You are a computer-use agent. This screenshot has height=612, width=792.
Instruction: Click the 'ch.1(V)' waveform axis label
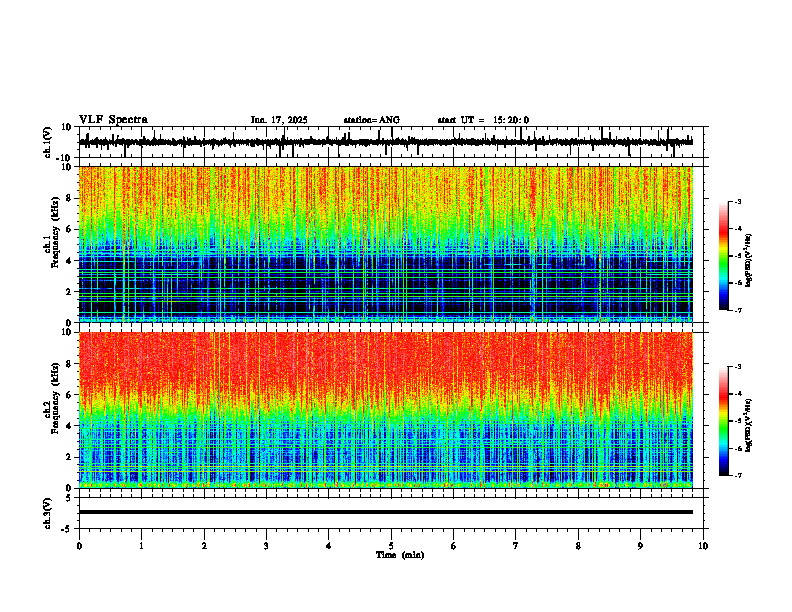pos(47,142)
